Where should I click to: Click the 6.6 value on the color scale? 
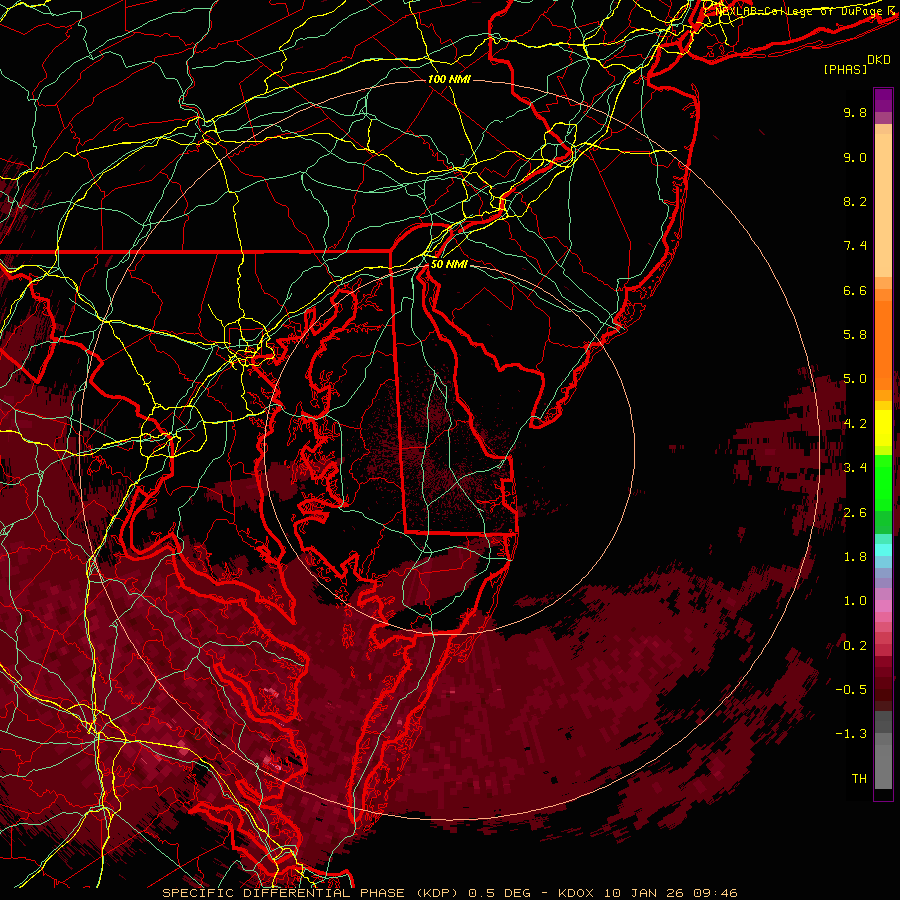click(855, 290)
